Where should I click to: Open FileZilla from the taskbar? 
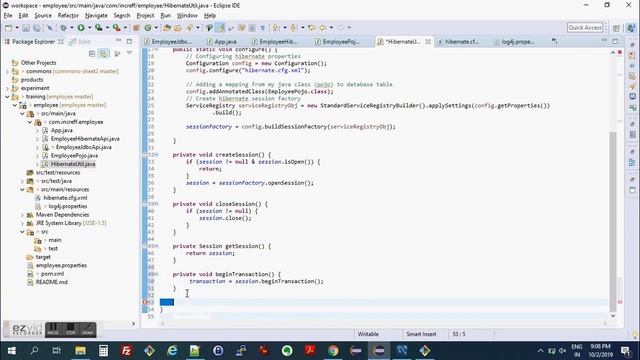click(127, 351)
